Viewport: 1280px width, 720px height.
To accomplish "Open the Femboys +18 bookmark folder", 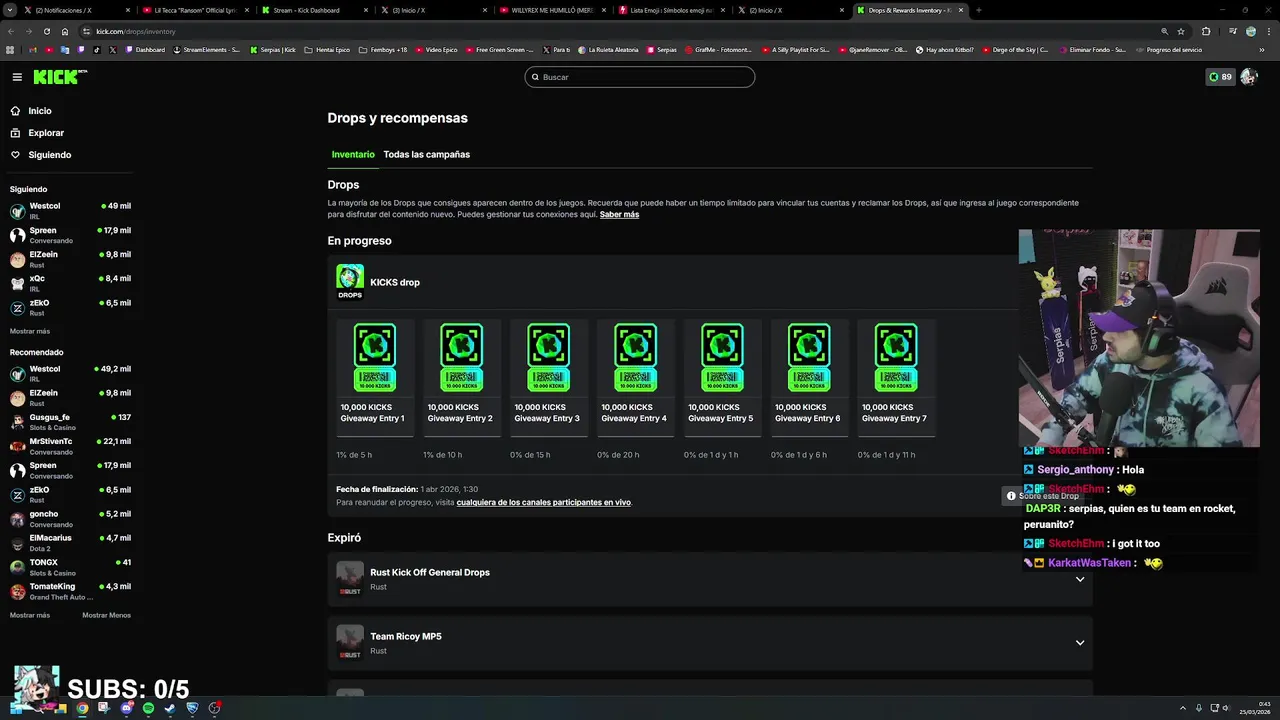I will [384, 49].
